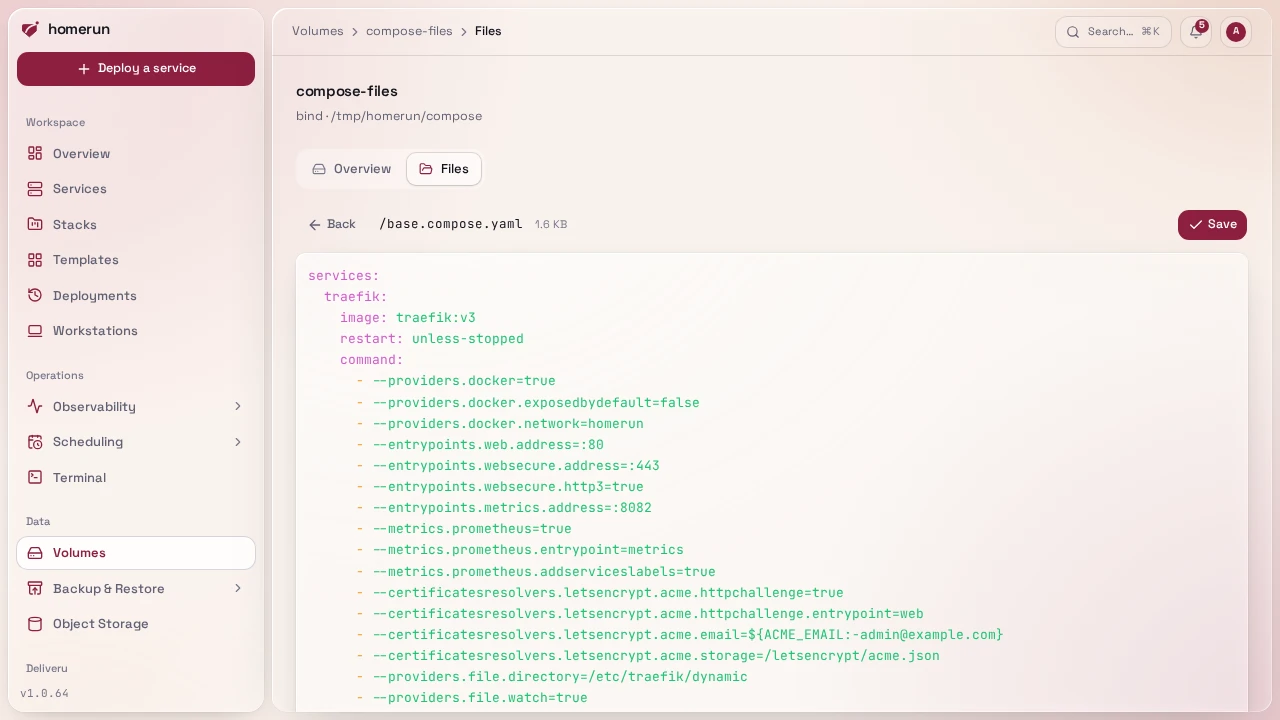Click the '--providers.docker=true' line
Viewport: 1280px width, 720px height.
pyautogui.click(x=456, y=381)
